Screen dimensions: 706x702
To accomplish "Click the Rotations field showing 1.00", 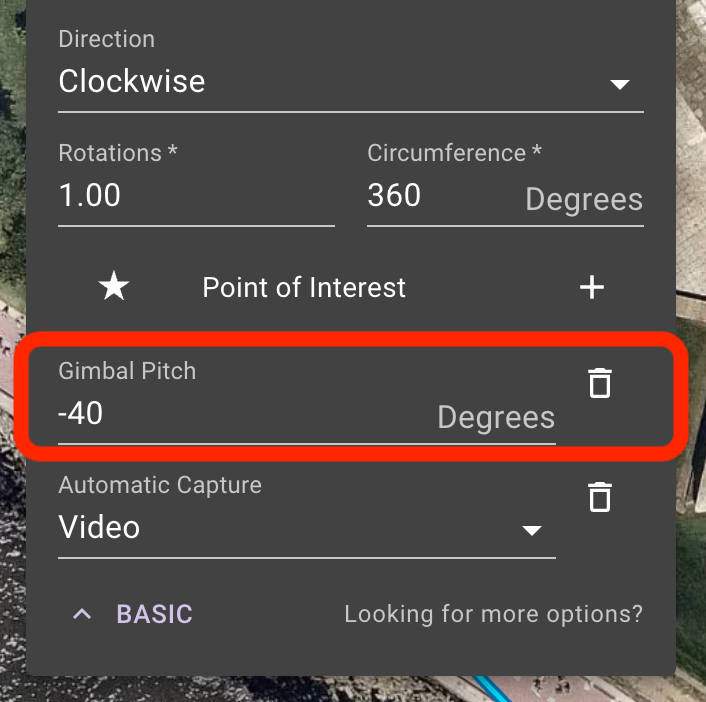I will (x=196, y=195).
